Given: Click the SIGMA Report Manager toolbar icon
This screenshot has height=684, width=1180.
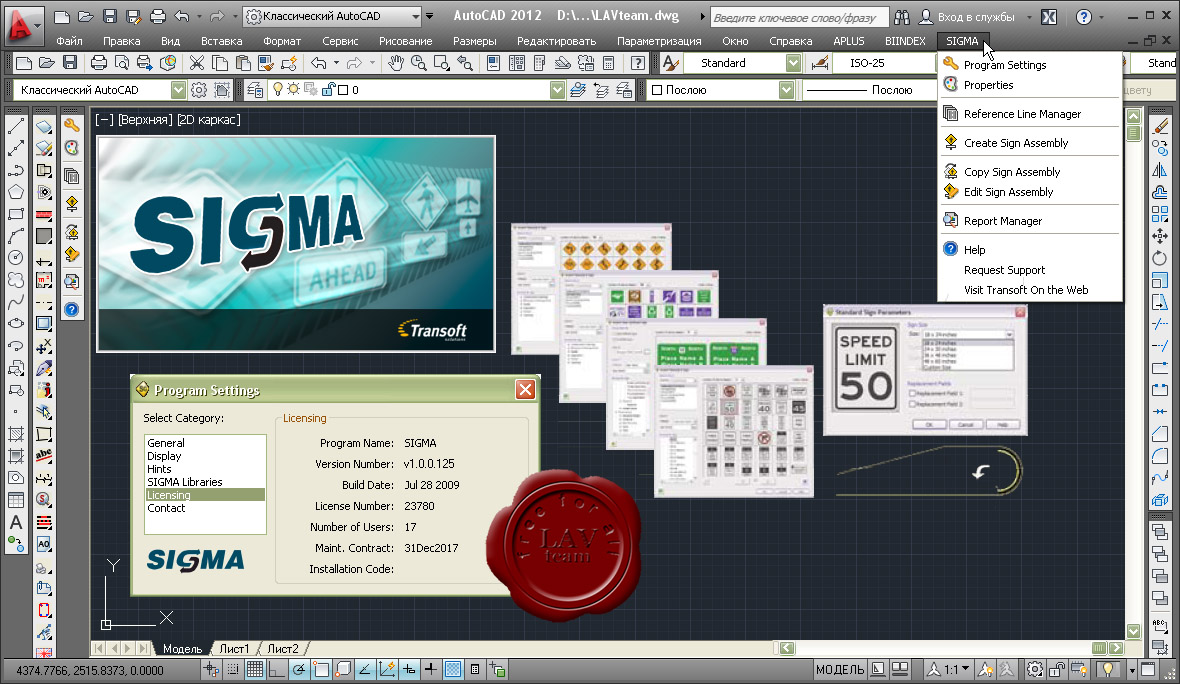Looking at the screenshot, I should (x=71, y=281).
